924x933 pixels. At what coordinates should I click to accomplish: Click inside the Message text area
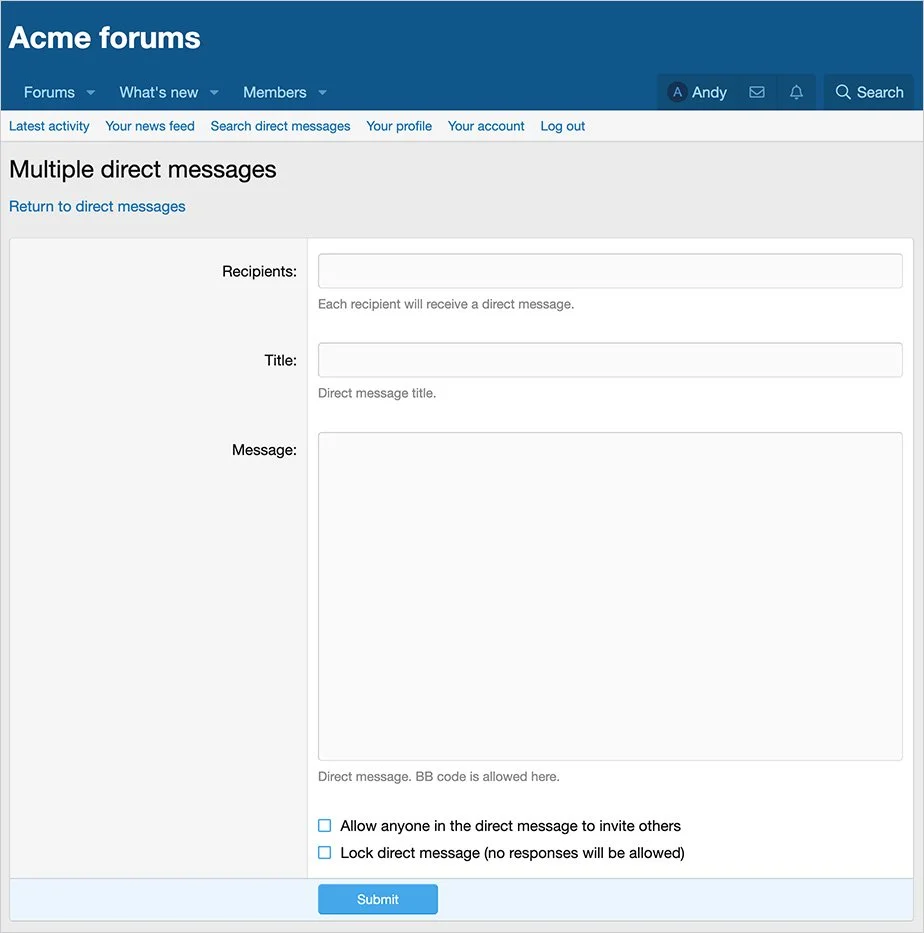(610, 596)
